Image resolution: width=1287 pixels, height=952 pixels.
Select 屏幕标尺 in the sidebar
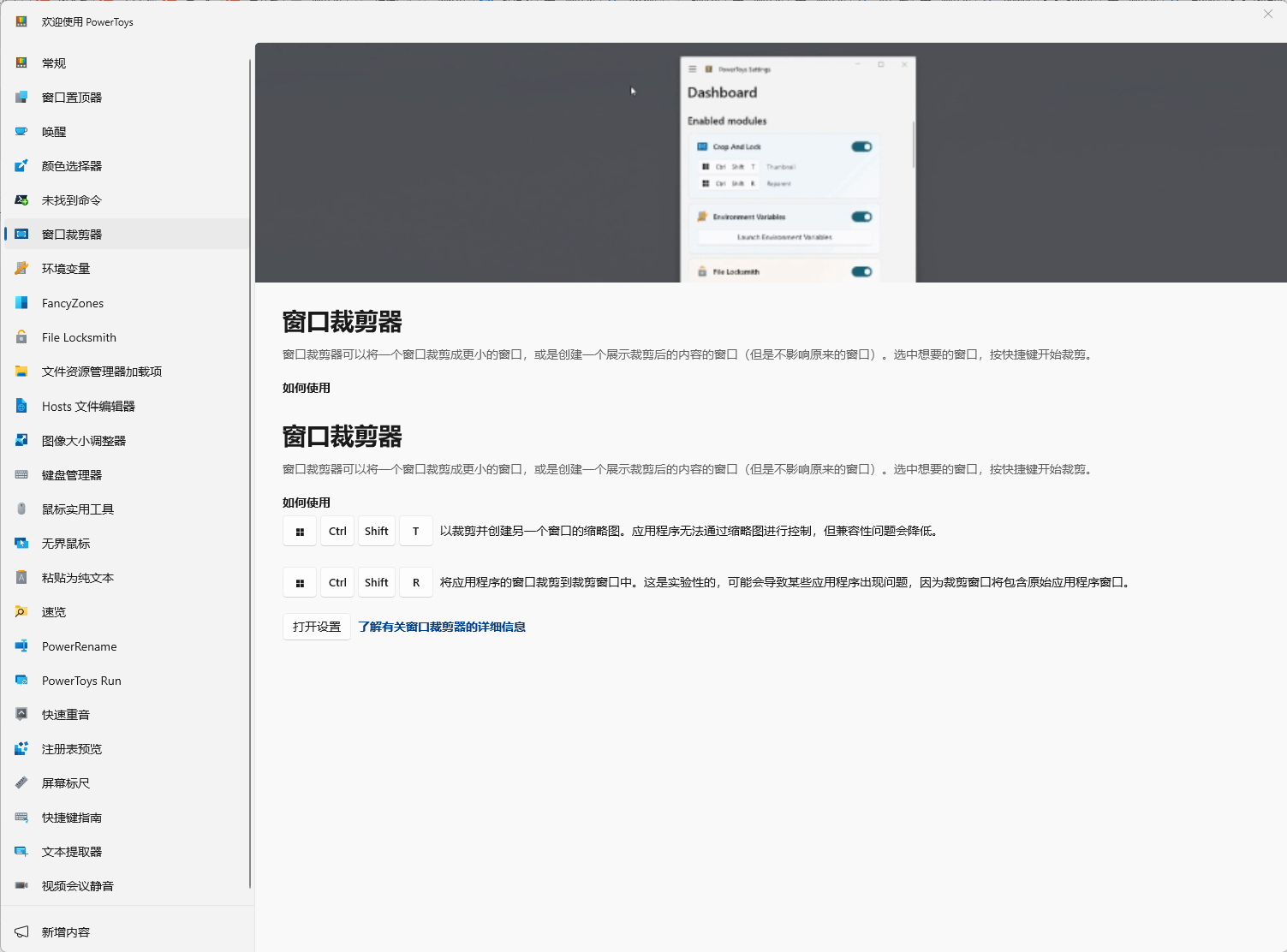126,782
